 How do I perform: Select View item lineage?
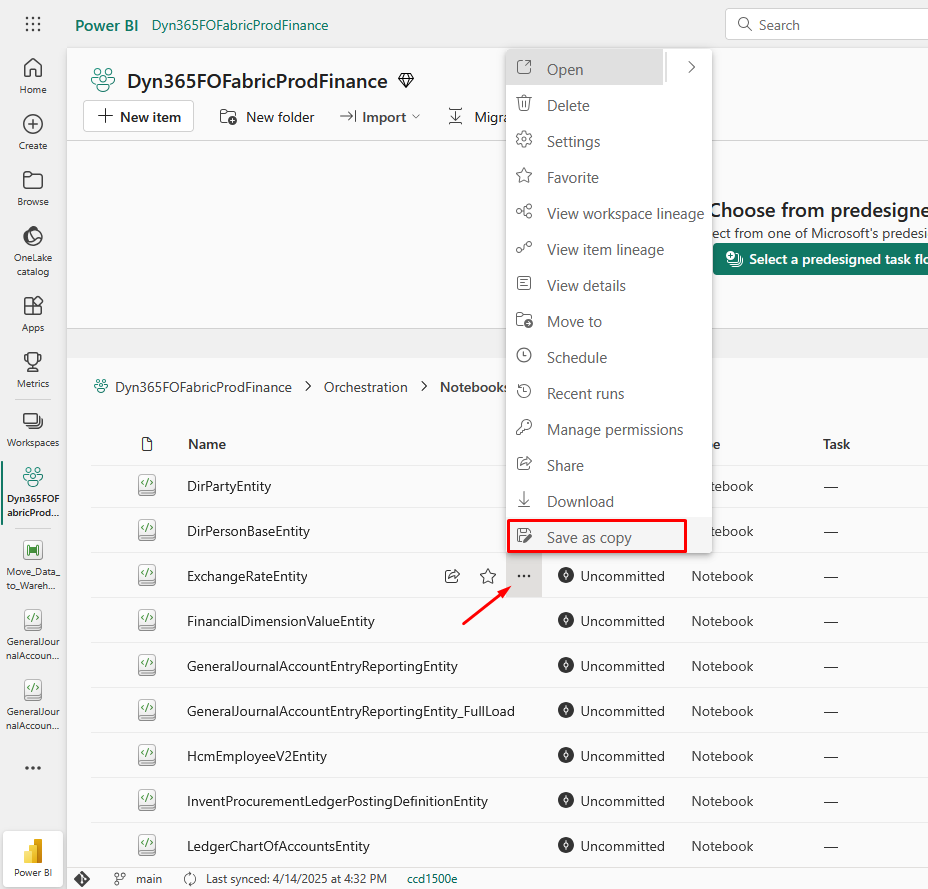(x=609, y=250)
